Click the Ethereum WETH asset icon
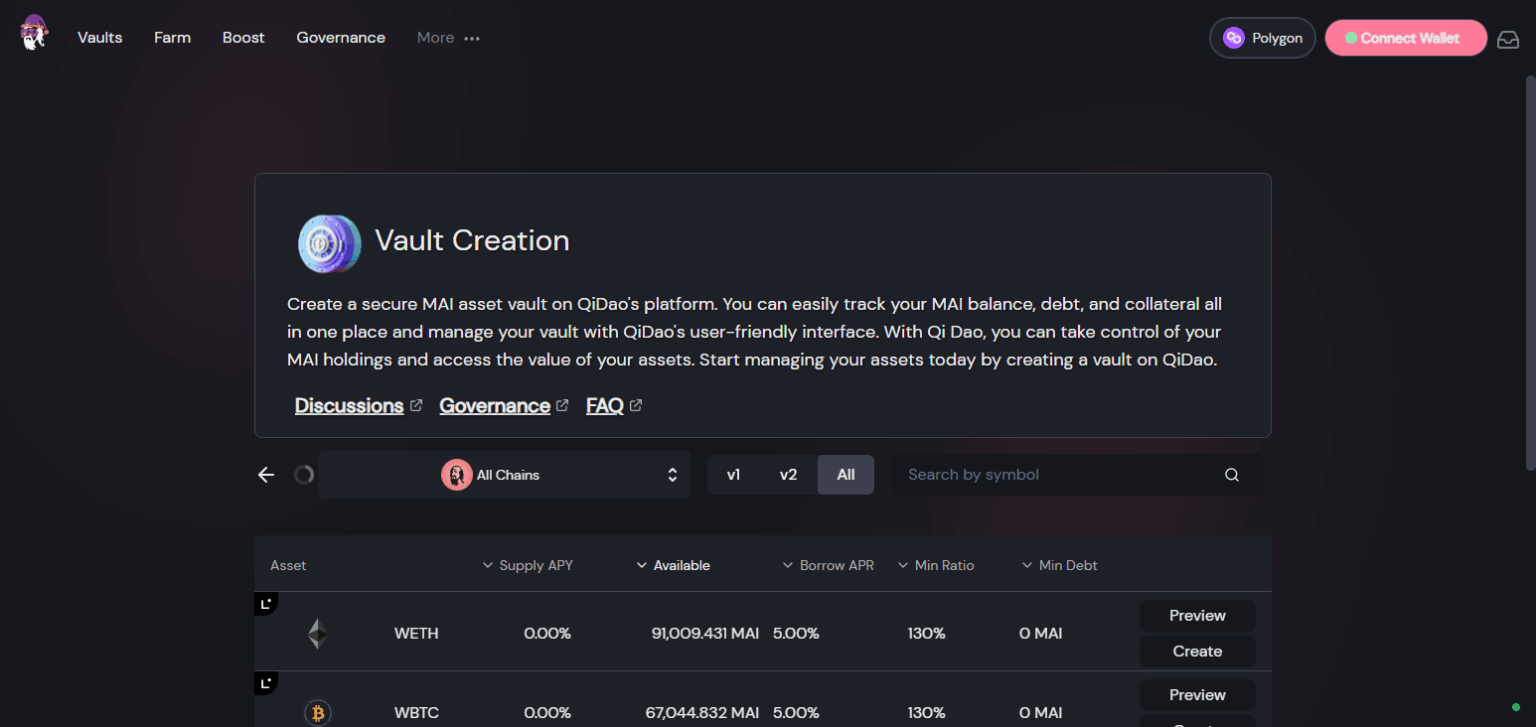This screenshot has width=1536, height=727. (317, 633)
